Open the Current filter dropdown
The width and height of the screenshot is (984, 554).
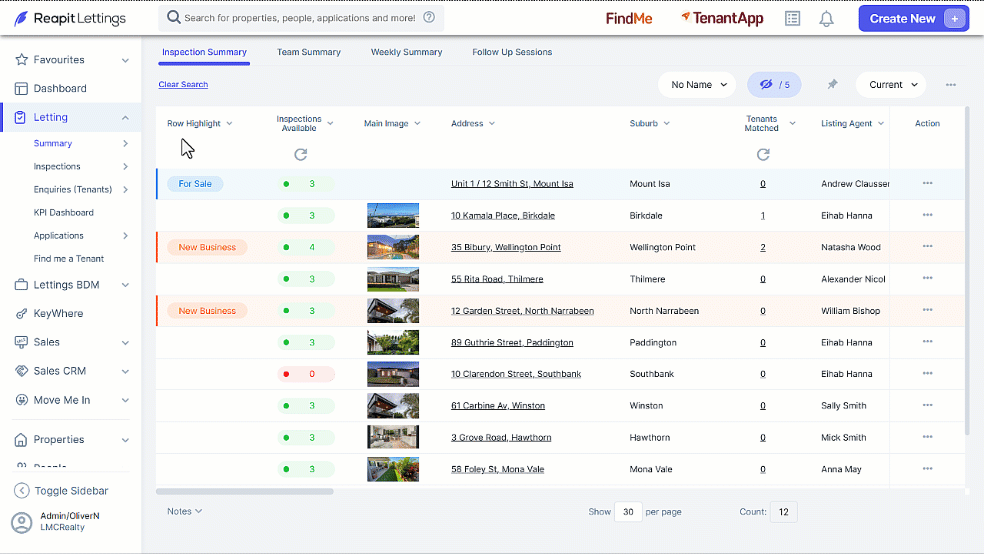coord(891,85)
